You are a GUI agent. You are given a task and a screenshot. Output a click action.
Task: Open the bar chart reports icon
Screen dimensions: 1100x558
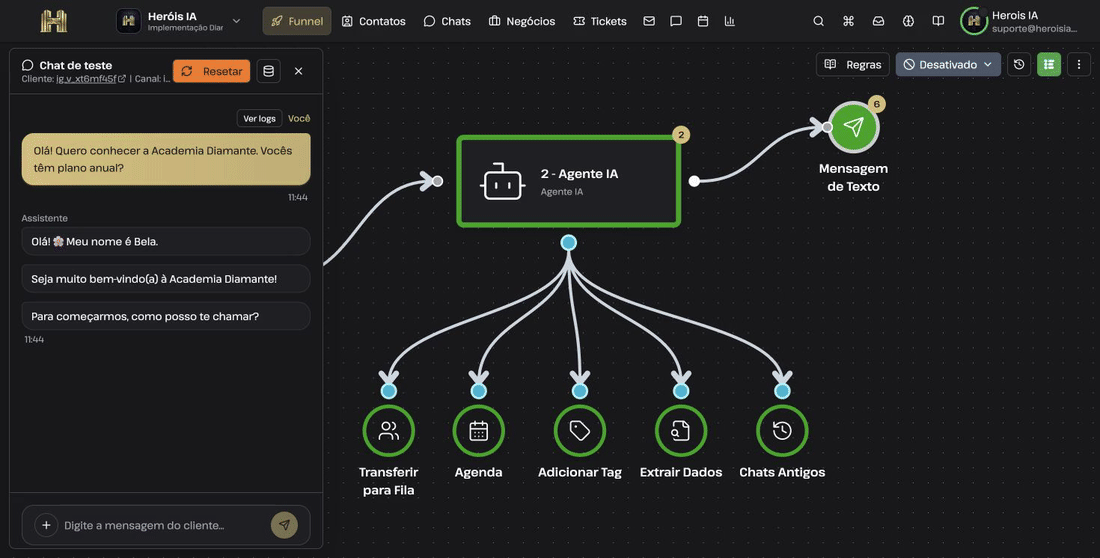730,21
